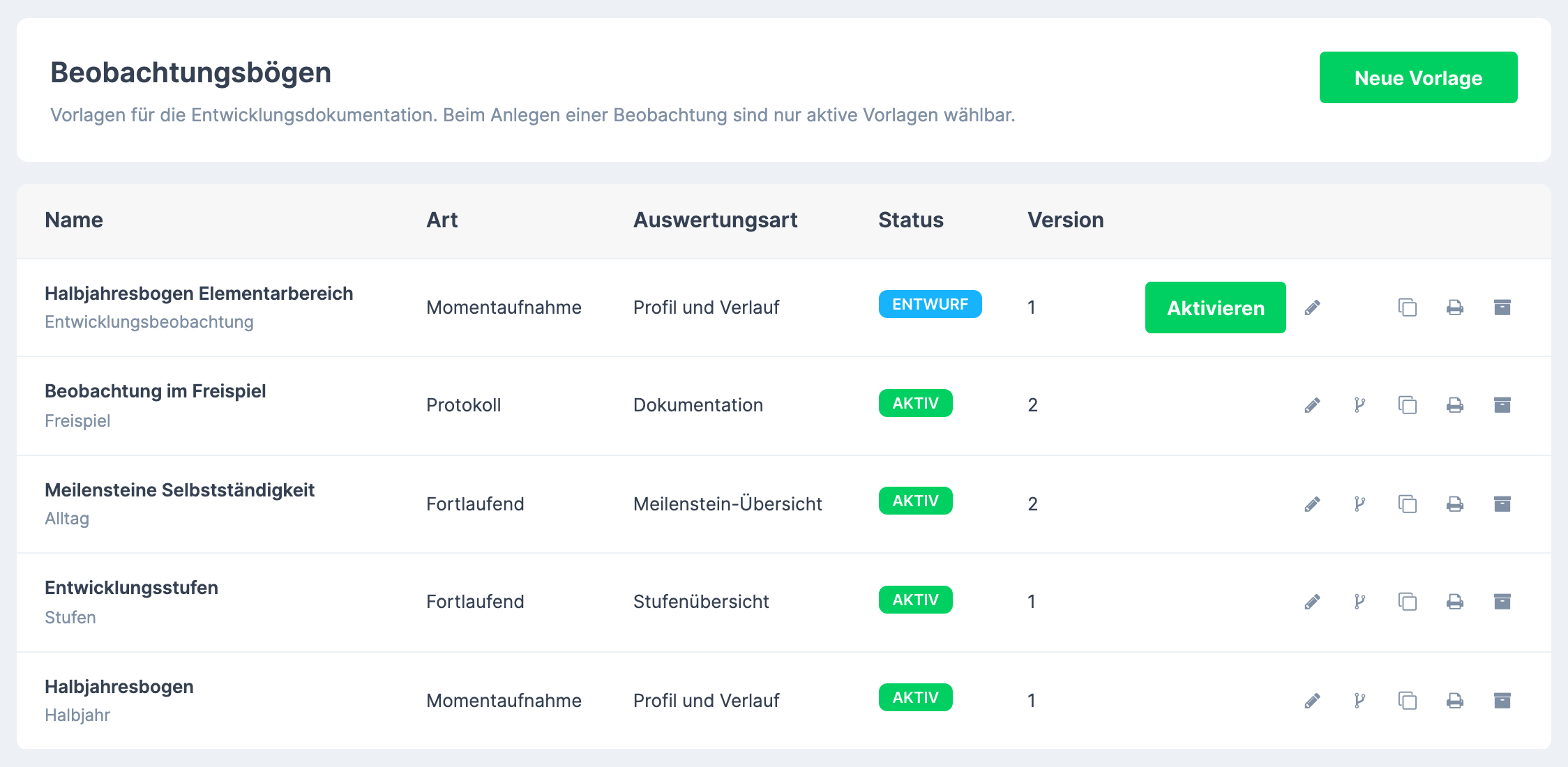This screenshot has height=767, width=1568.
Task: Archive Beobachtung im Freispiel template
Action: coord(1502,405)
